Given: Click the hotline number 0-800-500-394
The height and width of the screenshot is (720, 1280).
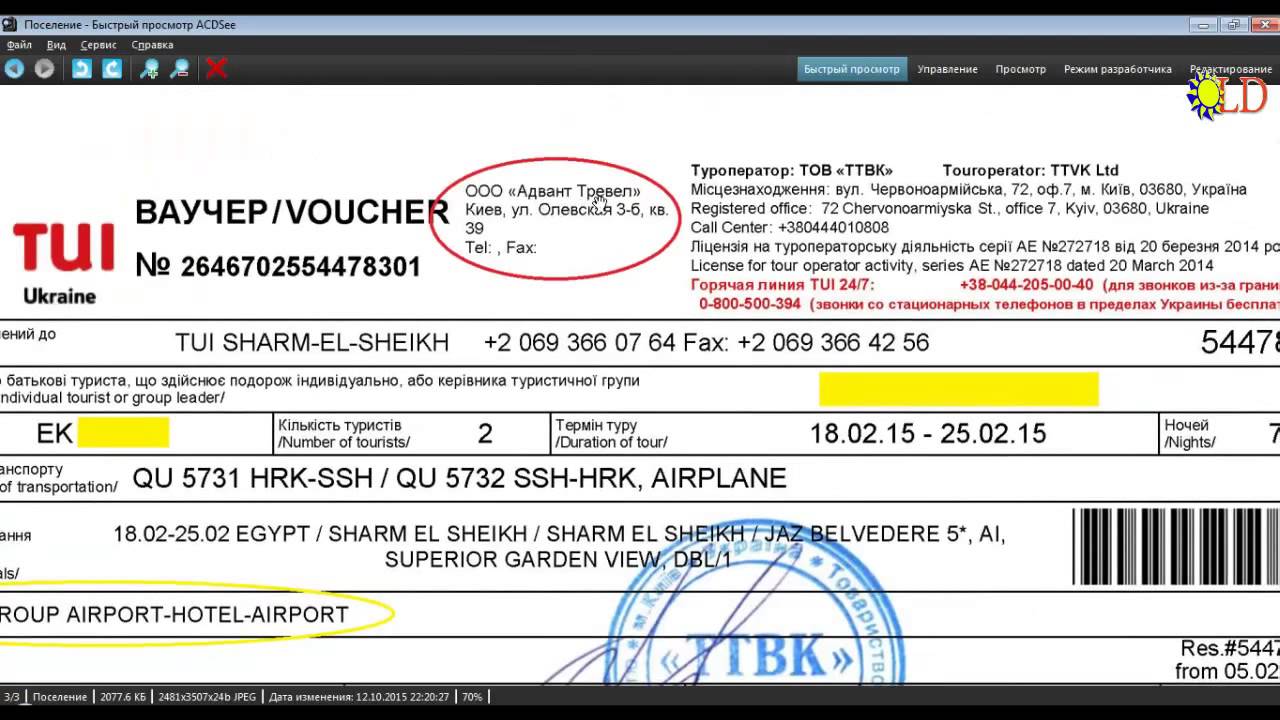Looking at the screenshot, I should [x=750, y=304].
